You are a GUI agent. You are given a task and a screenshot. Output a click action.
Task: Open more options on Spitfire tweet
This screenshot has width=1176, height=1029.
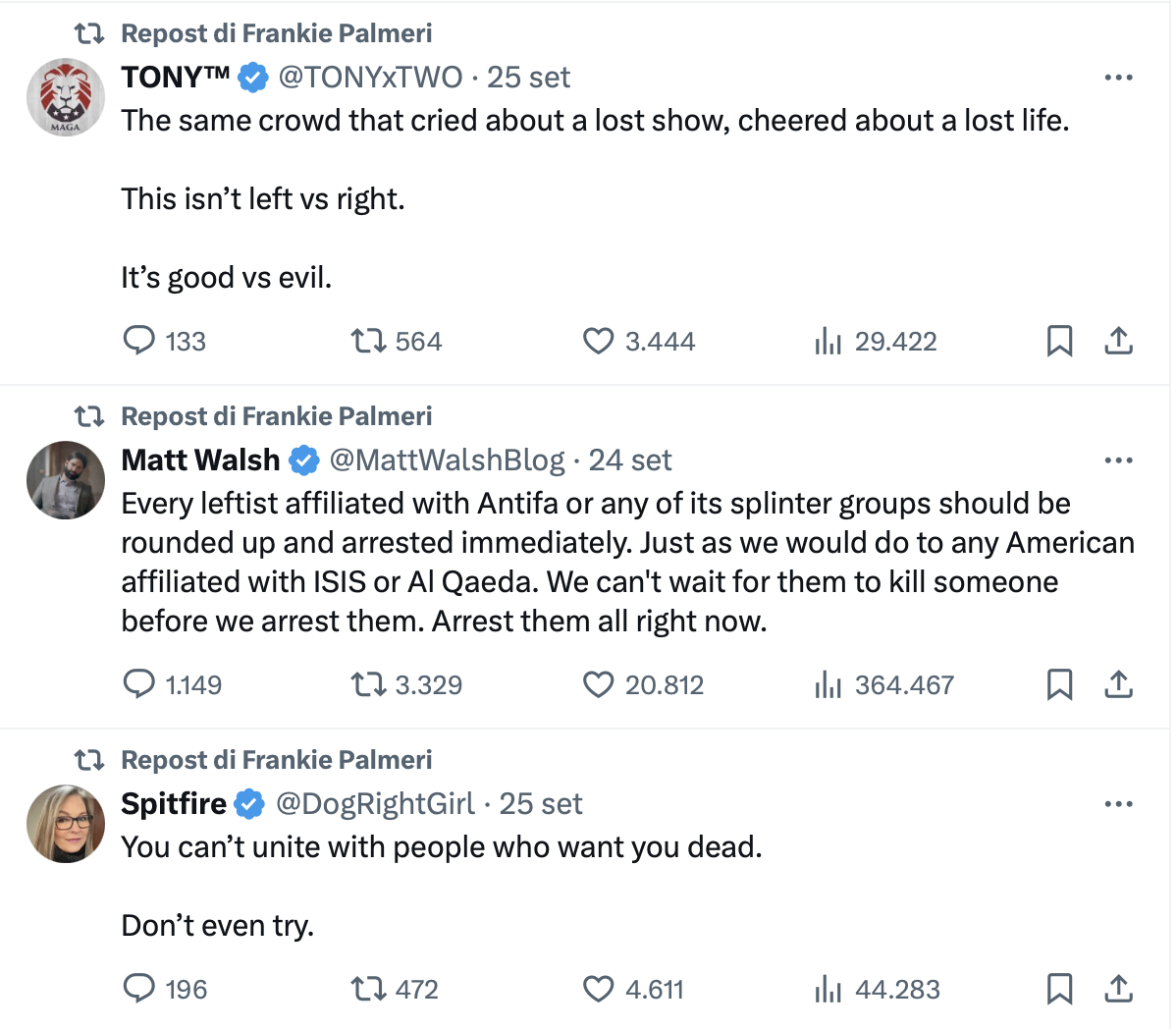click(x=1118, y=804)
